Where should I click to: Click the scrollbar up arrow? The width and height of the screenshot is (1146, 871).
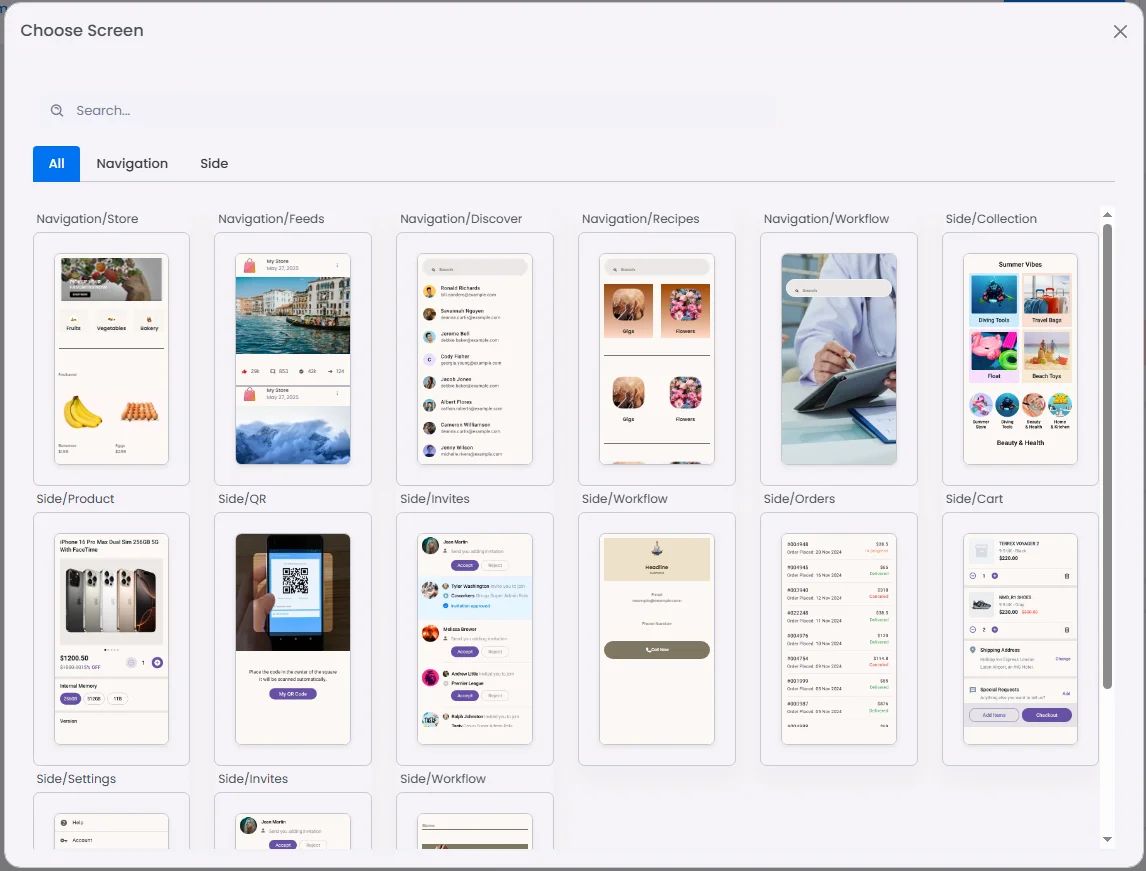click(1107, 215)
